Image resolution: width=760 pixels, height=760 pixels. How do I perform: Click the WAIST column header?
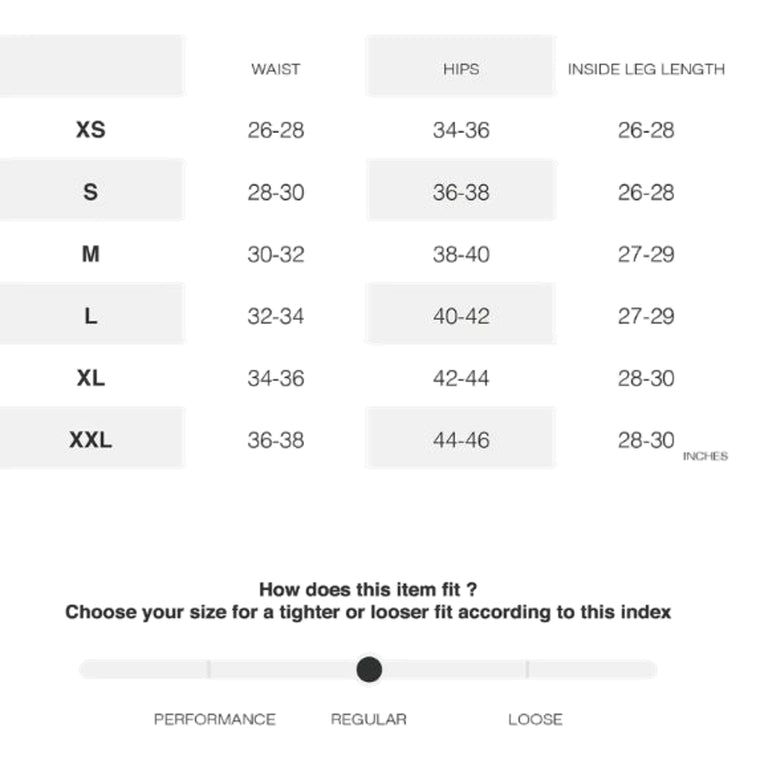[276, 69]
